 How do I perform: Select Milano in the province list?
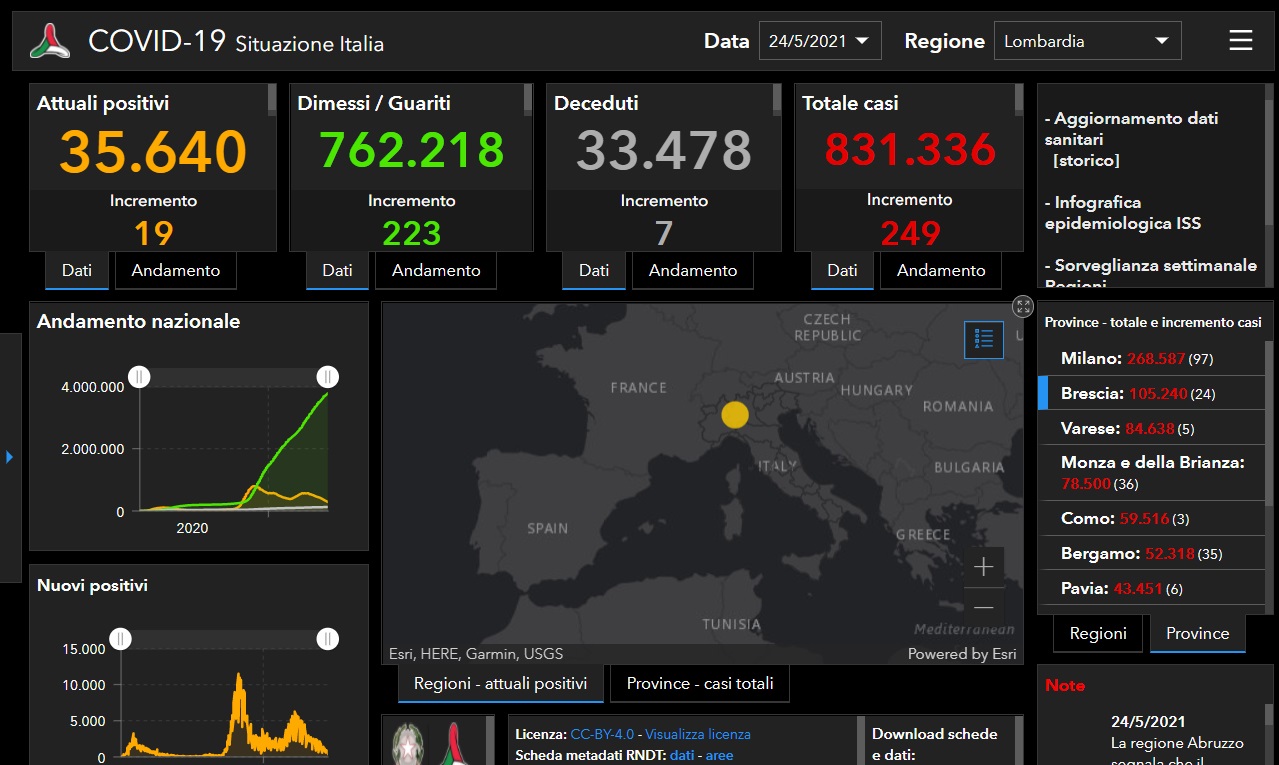[1136, 358]
